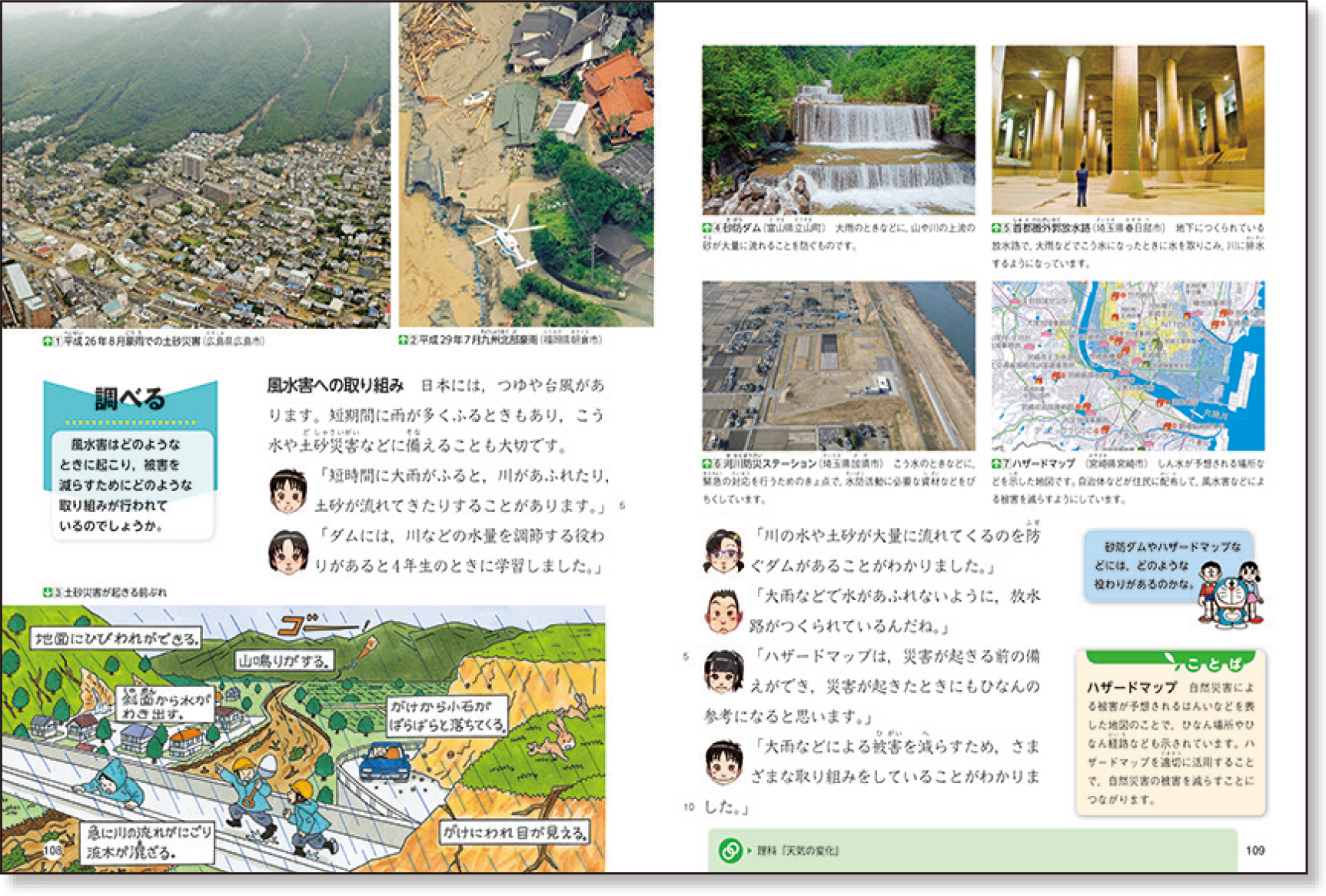Click green icon before 首都圏外郭放水路 caption
Viewport: 1326px width, 896px height.
(996, 228)
